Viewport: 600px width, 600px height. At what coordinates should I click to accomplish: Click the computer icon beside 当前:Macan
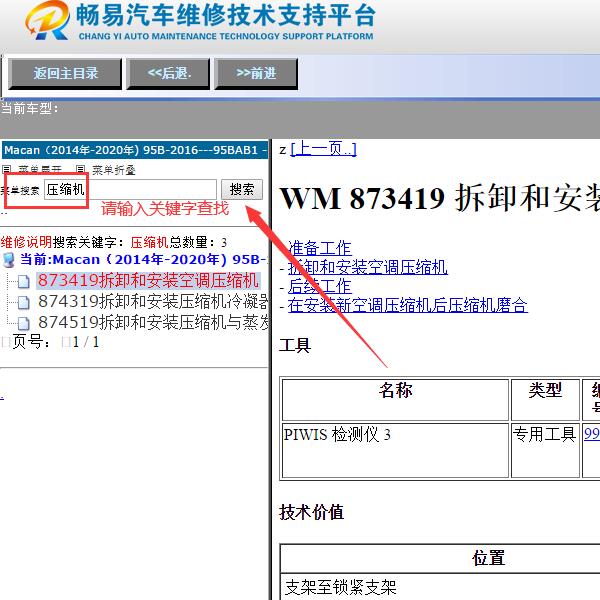[x=8, y=260]
